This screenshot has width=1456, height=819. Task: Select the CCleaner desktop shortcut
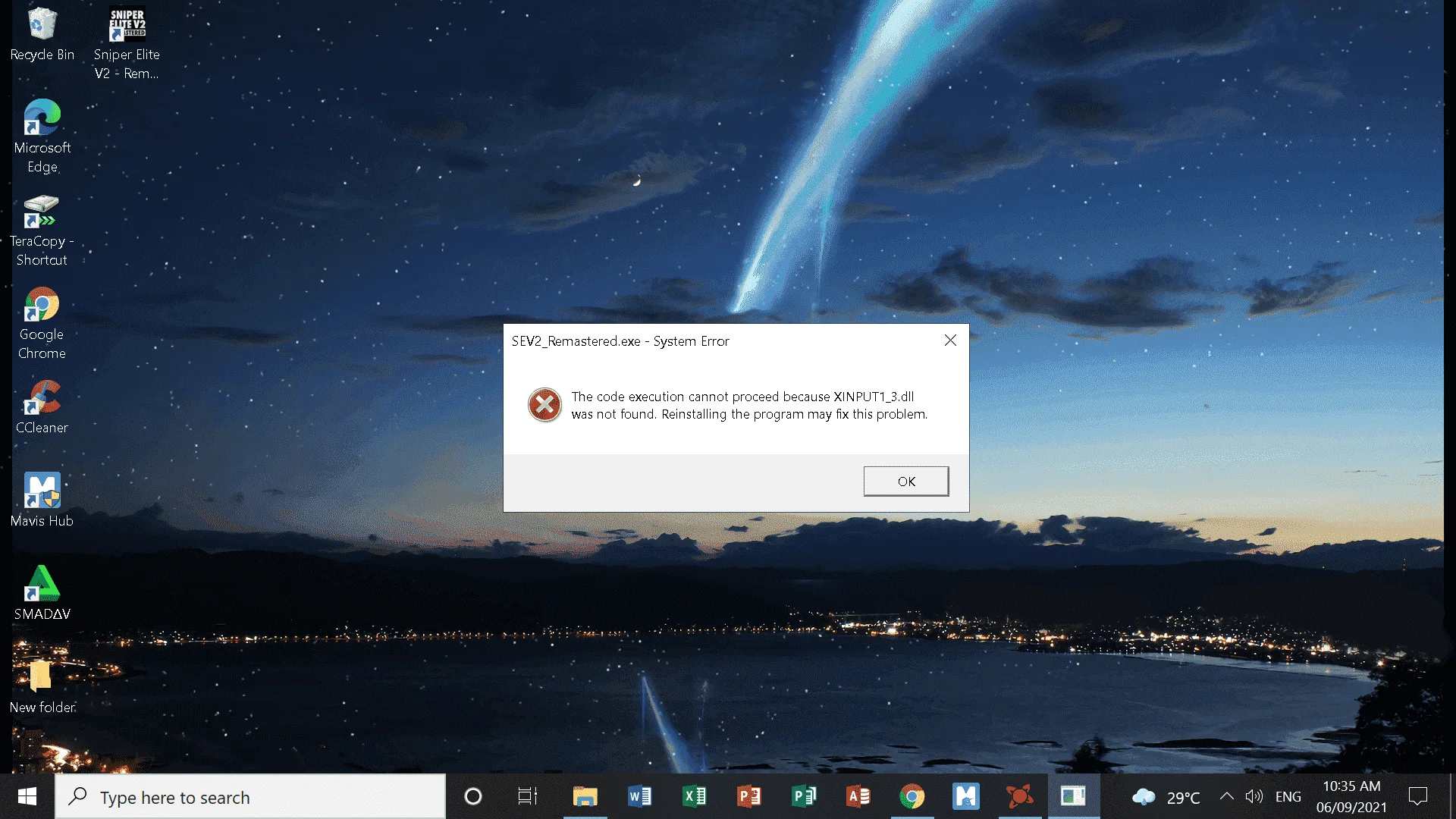click(x=42, y=407)
